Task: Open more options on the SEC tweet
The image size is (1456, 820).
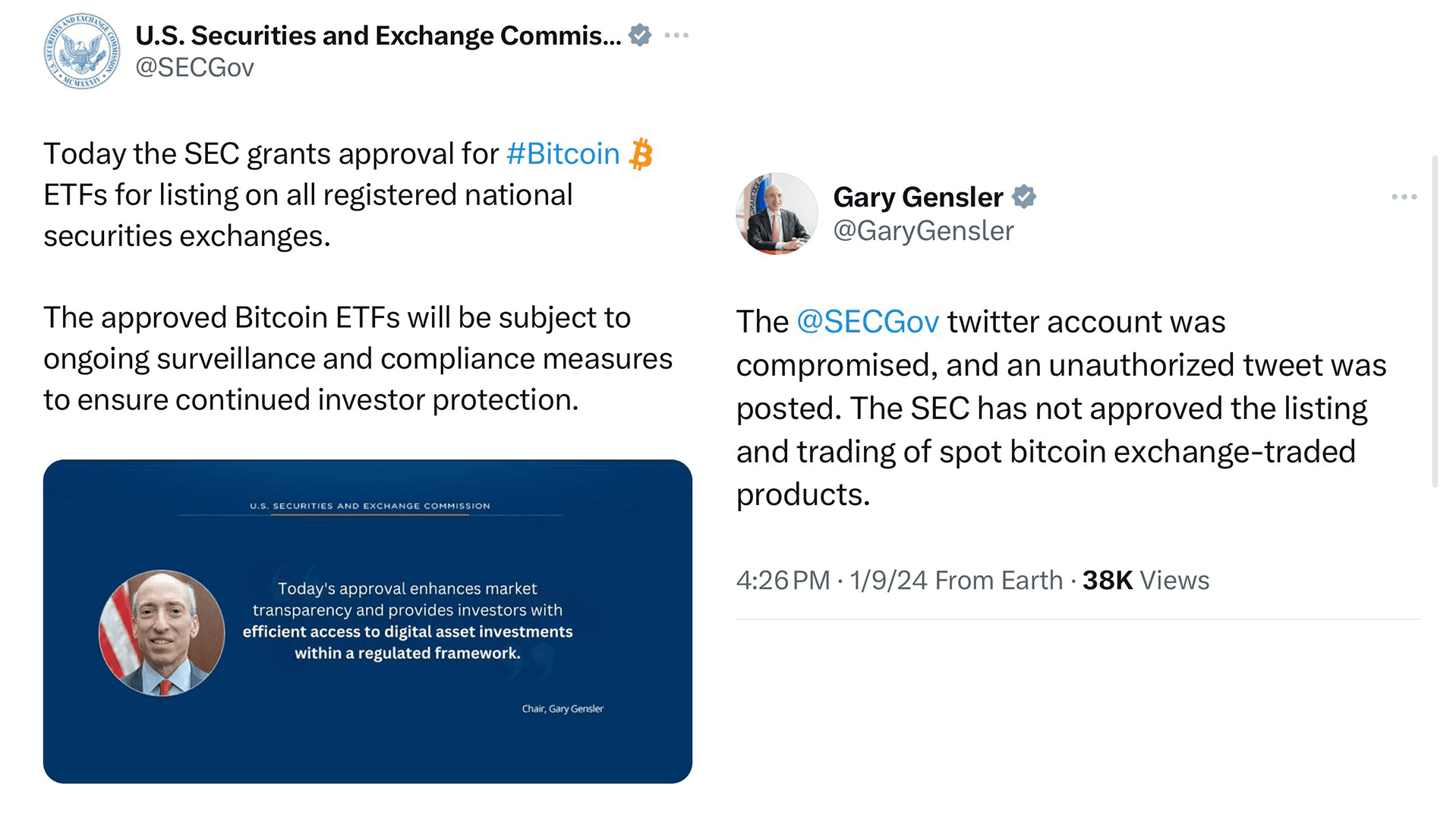Action: (x=676, y=35)
